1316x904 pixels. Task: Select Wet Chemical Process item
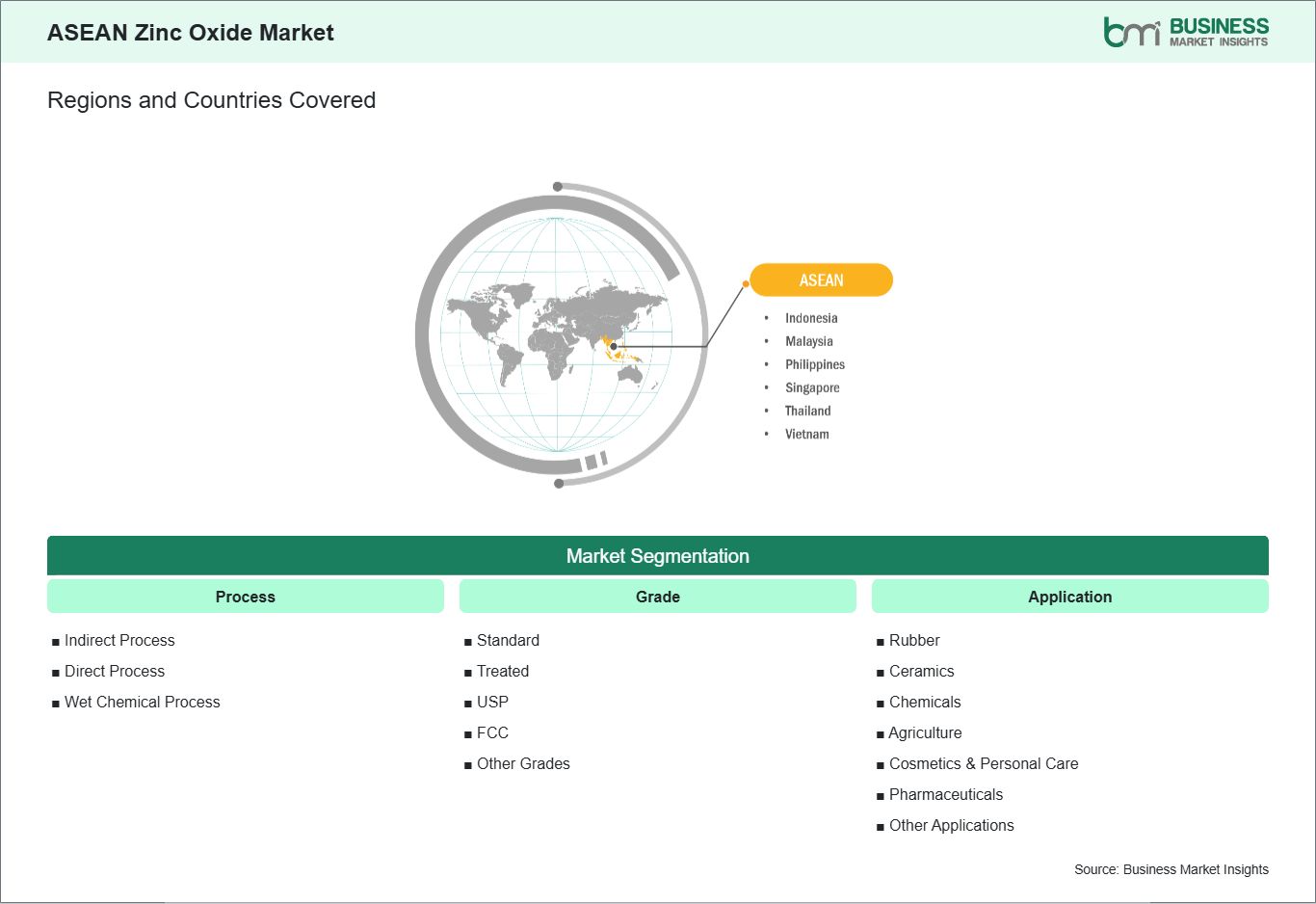coord(143,702)
